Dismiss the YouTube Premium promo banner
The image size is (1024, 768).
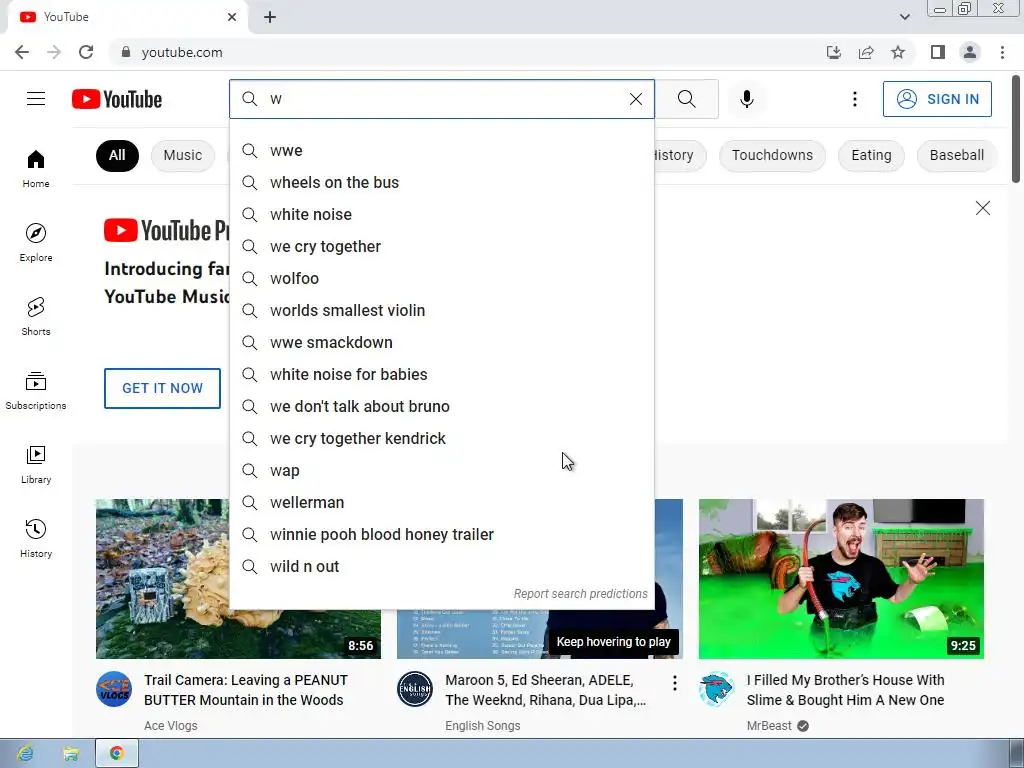982,208
